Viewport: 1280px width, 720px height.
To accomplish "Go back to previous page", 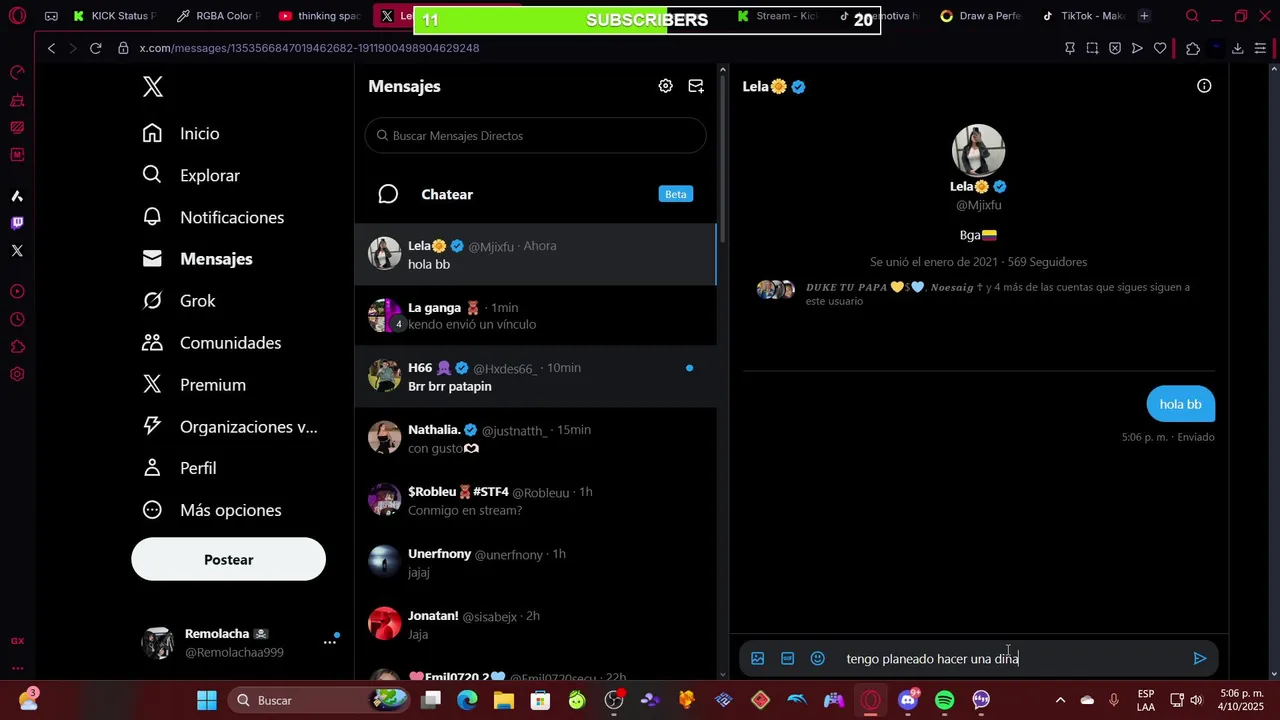I will (x=52, y=48).
